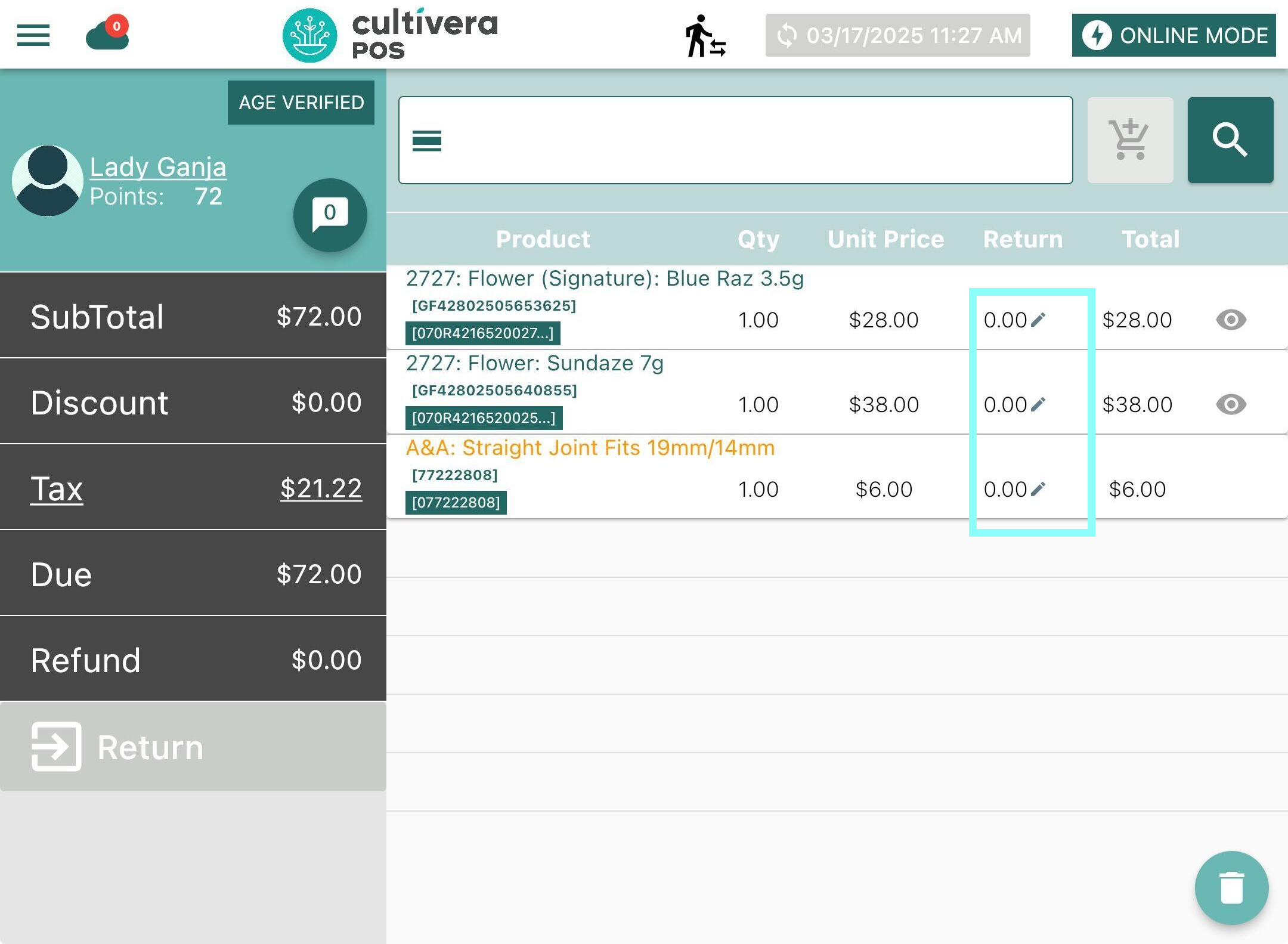
Task: Click the add-to-cart icon button
Action: 1130,140
